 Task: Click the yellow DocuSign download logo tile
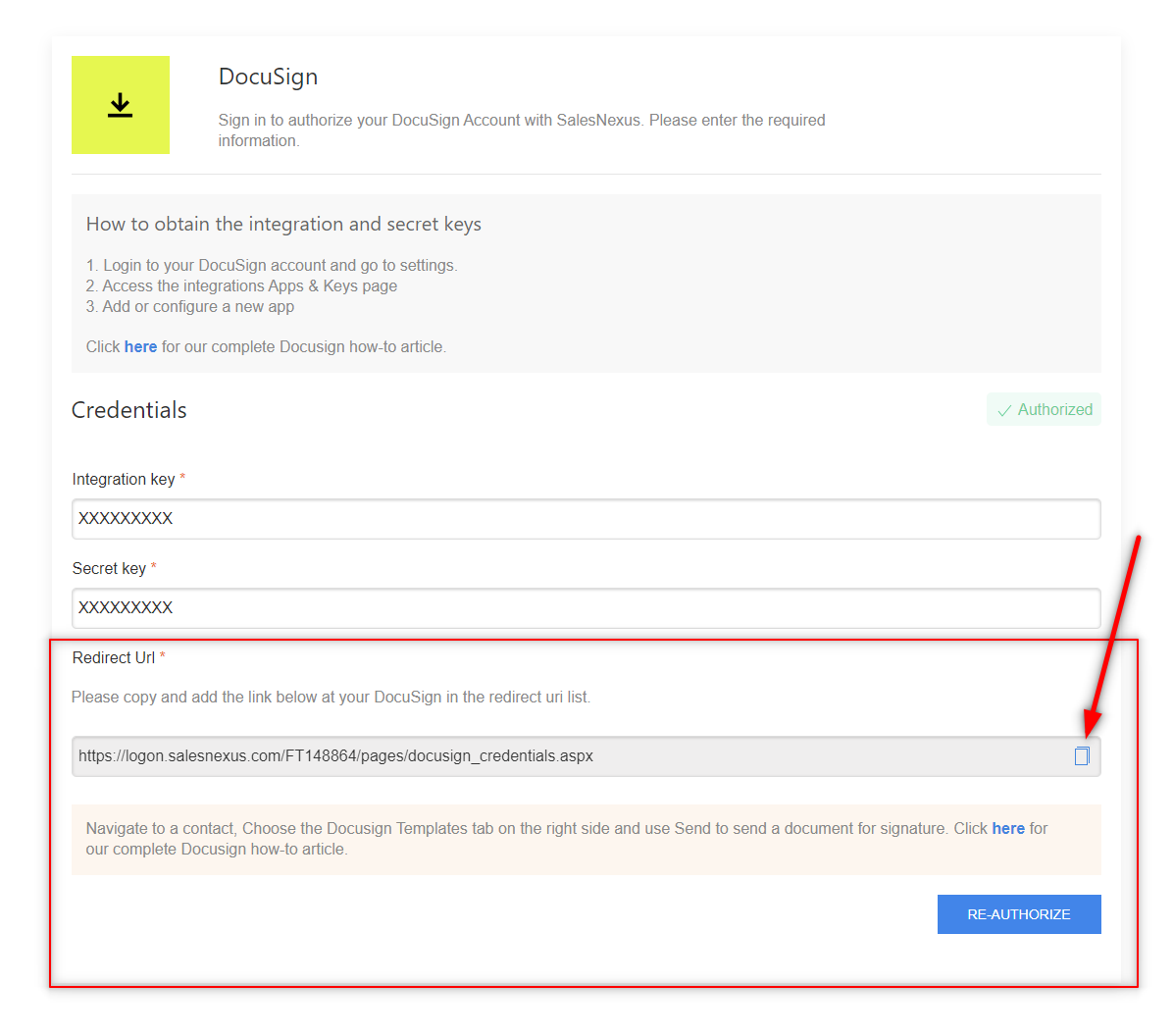coord(121,105)
